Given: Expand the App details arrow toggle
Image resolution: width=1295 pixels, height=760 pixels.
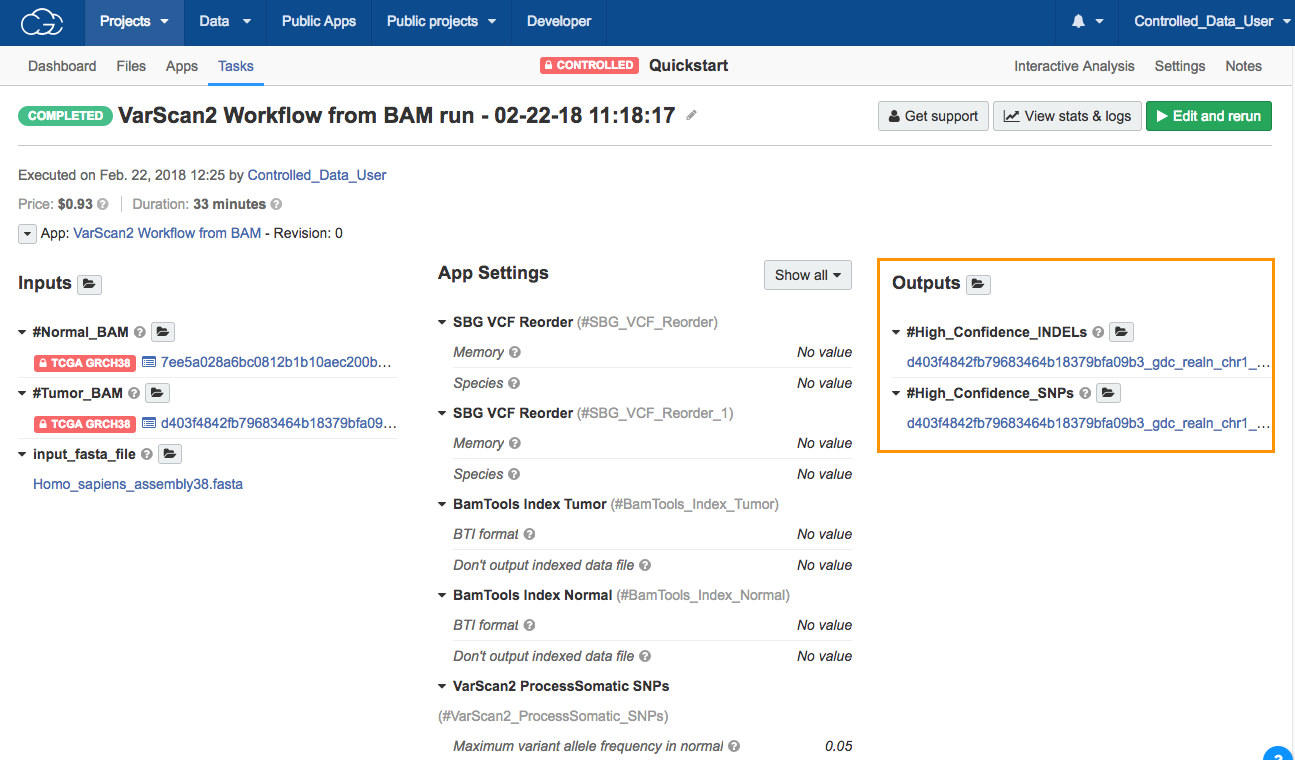Looking at the screenshot, I should [27, 233].
